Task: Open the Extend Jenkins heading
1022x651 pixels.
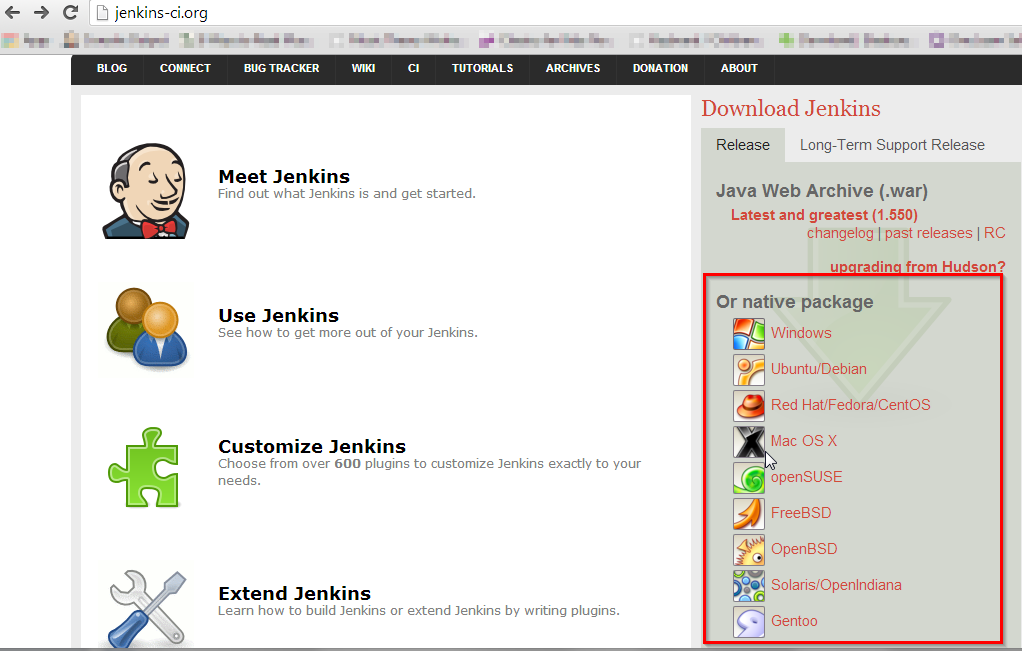Action: (295, 594)
